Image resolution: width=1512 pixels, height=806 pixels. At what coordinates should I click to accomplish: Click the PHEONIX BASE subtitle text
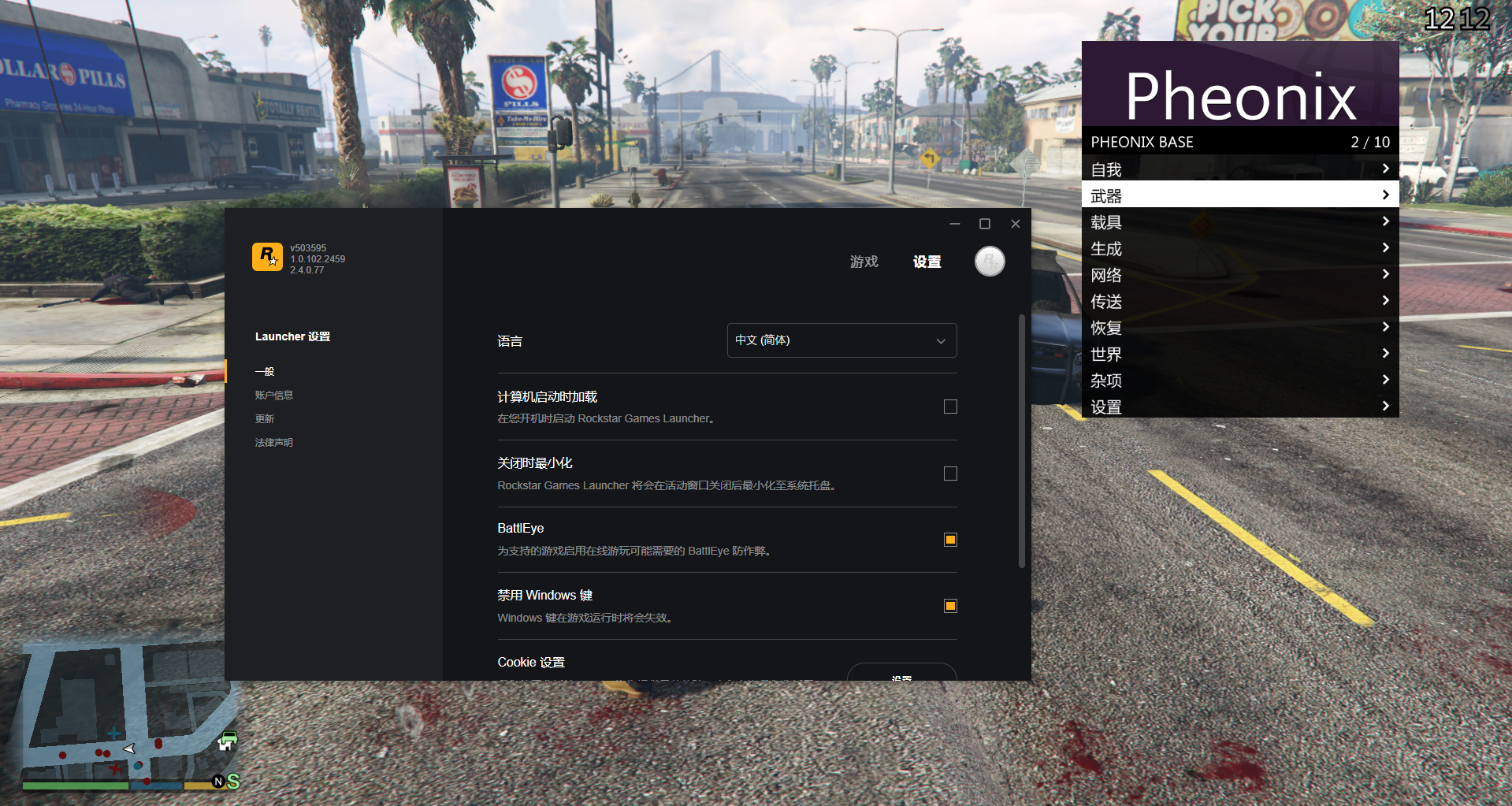pyautogui.click(x=1142, y=143)
